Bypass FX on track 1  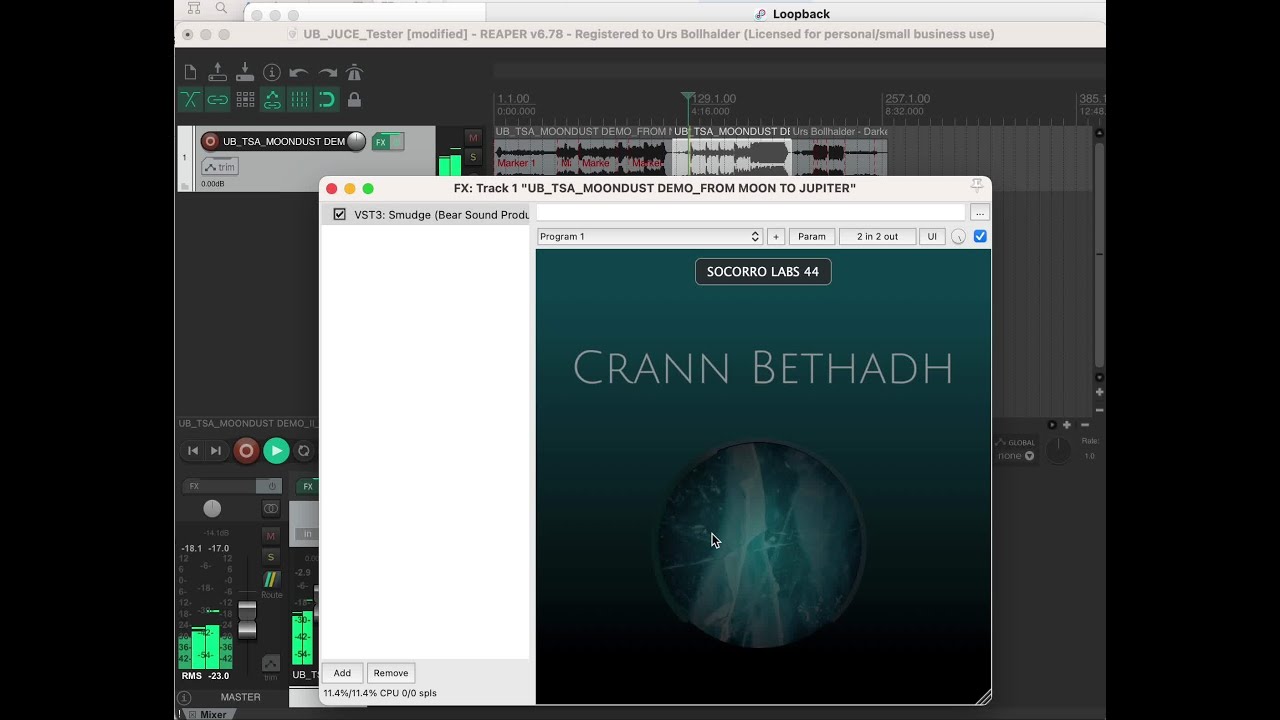(397, 142)
